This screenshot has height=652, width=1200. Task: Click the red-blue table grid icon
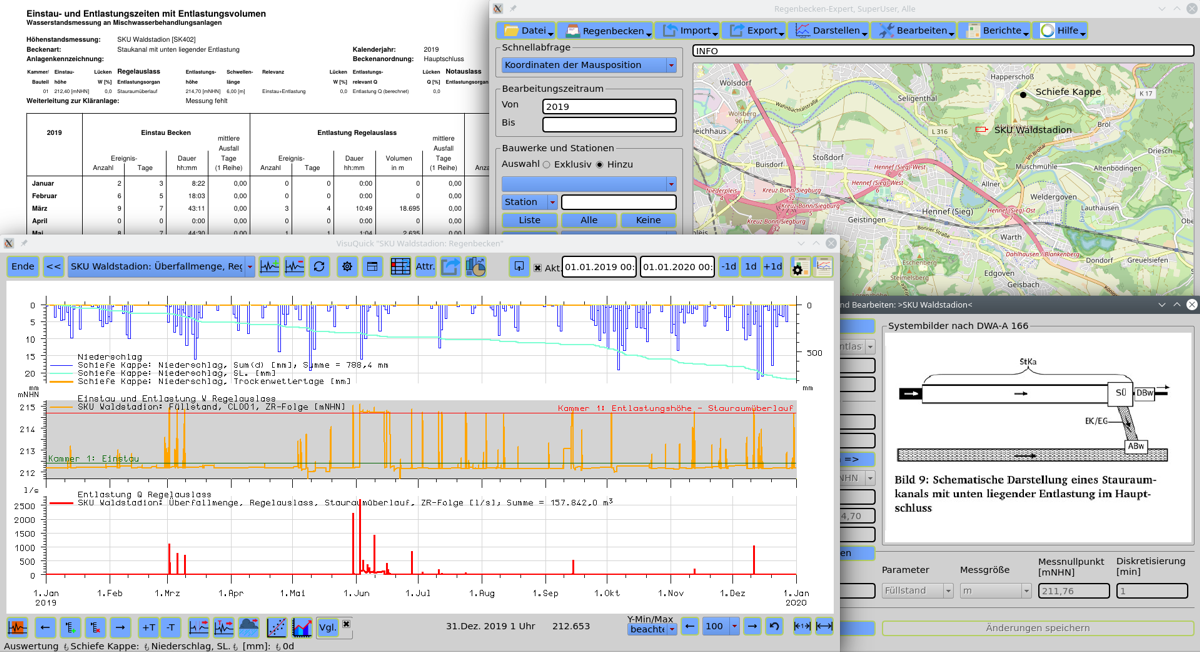400,267
